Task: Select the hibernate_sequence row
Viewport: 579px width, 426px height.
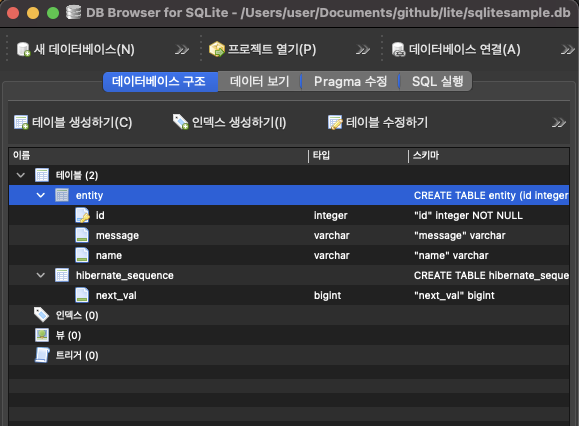Action: point(289,275)
